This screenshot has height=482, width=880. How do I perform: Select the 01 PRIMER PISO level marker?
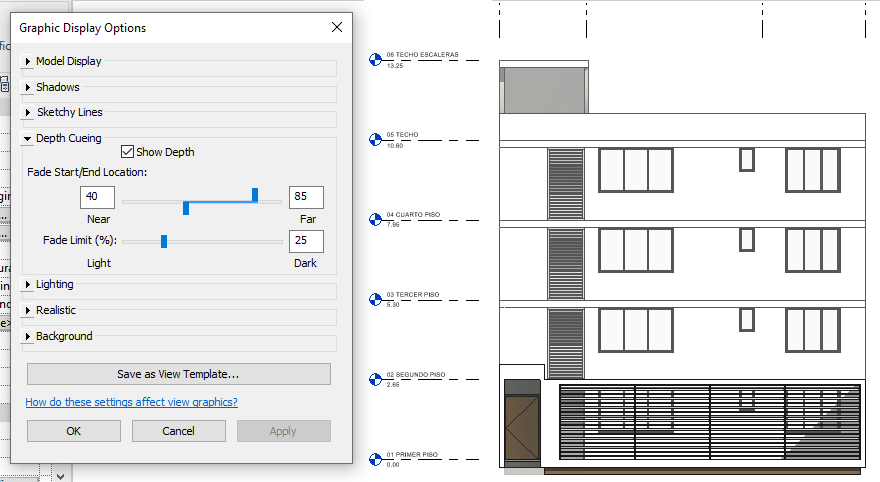point(375,460)
